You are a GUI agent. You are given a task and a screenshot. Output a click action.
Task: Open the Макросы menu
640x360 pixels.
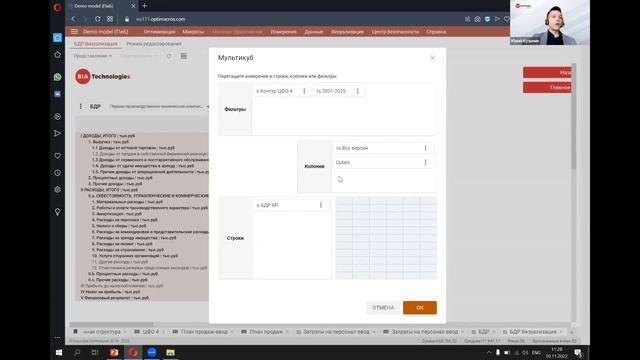click(x=193, y=31)
